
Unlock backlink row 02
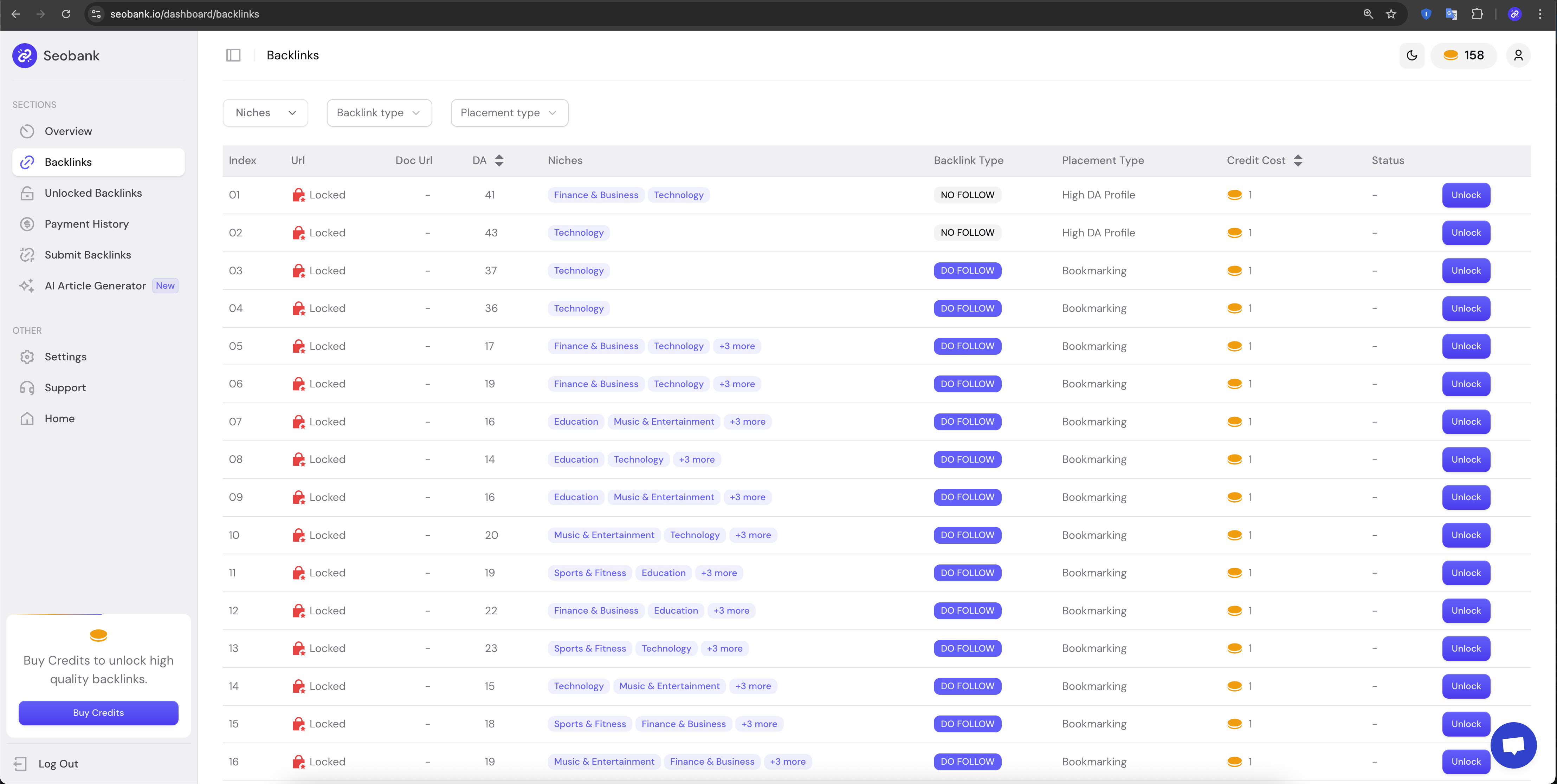[x=1466, y=233]
